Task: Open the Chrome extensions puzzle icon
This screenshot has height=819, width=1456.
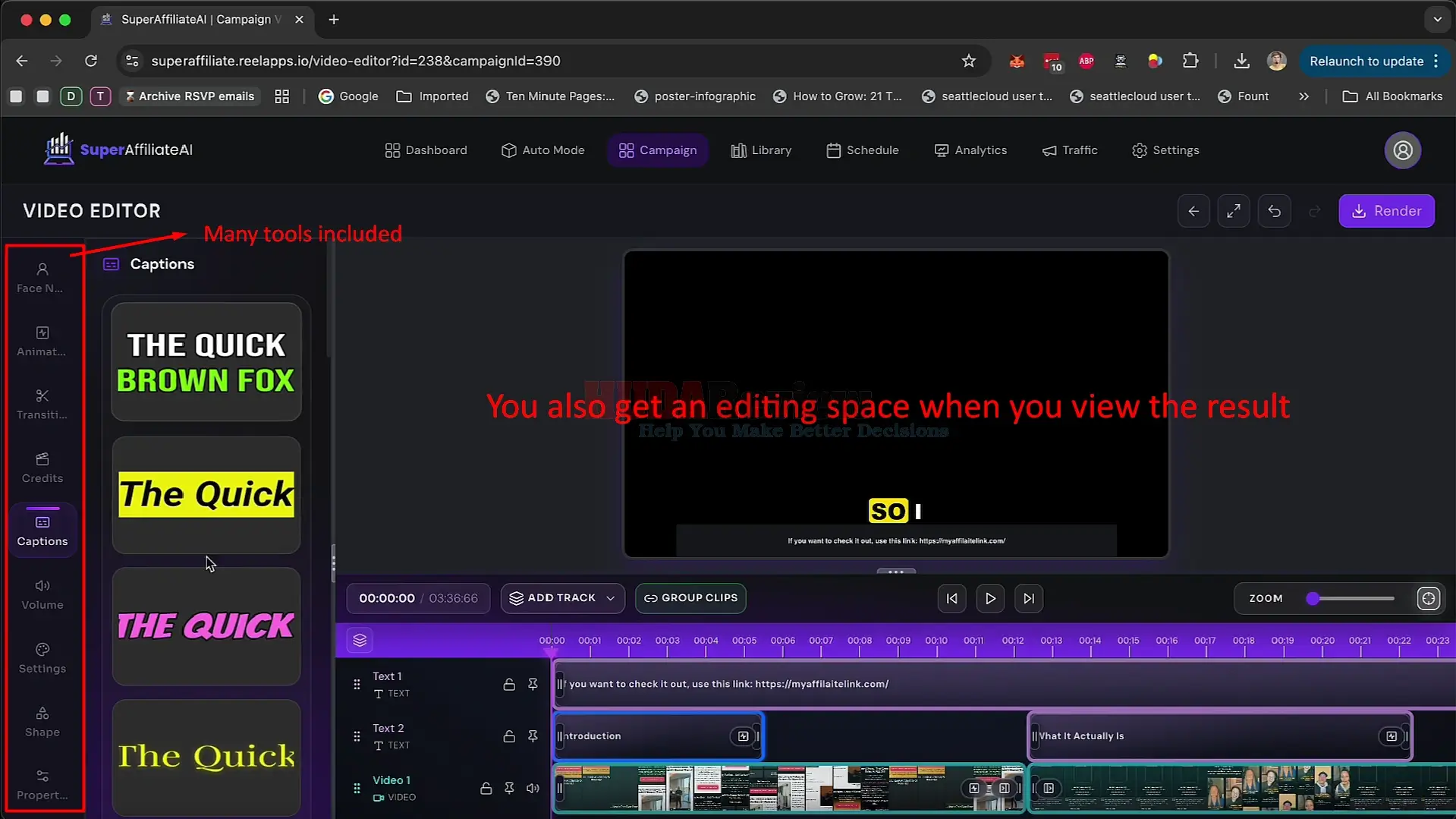Action: coord(1190,61)
